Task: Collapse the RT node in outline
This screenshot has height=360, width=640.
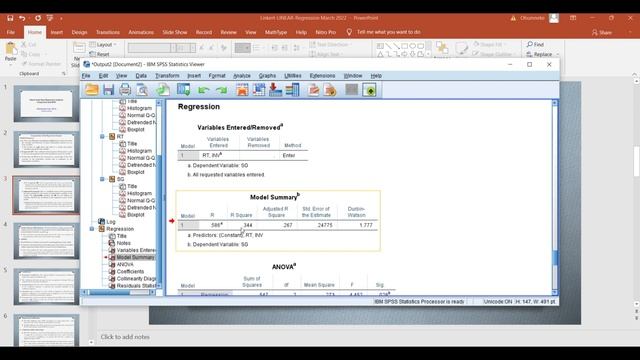Action: [102, 136]
